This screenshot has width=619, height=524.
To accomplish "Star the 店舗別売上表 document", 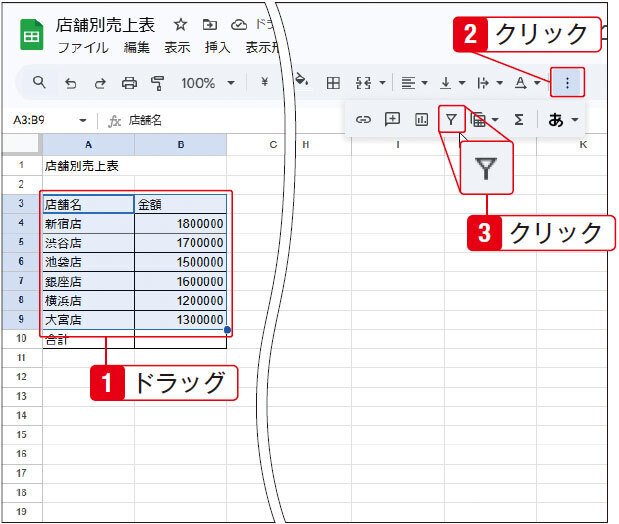I will click(180, 25).
